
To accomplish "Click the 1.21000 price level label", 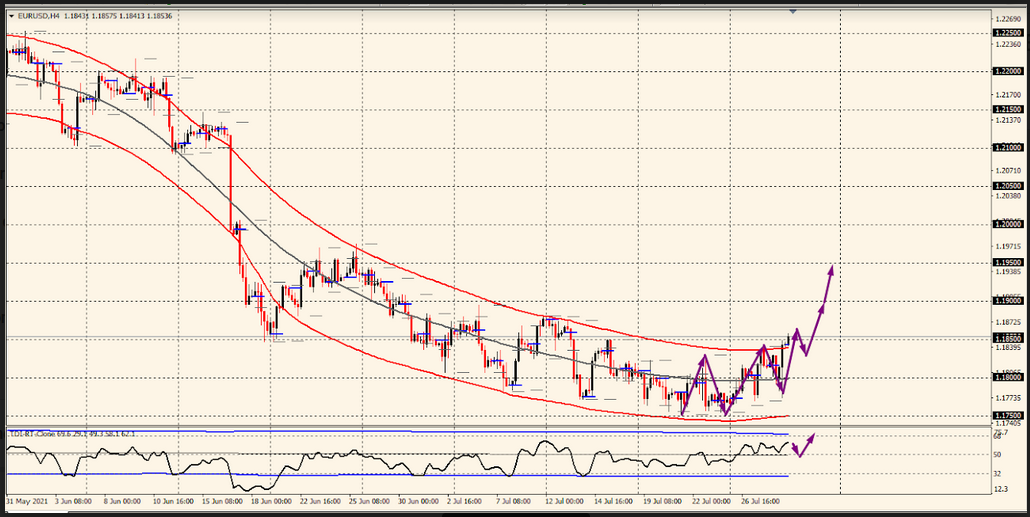I will point(1007,147).
